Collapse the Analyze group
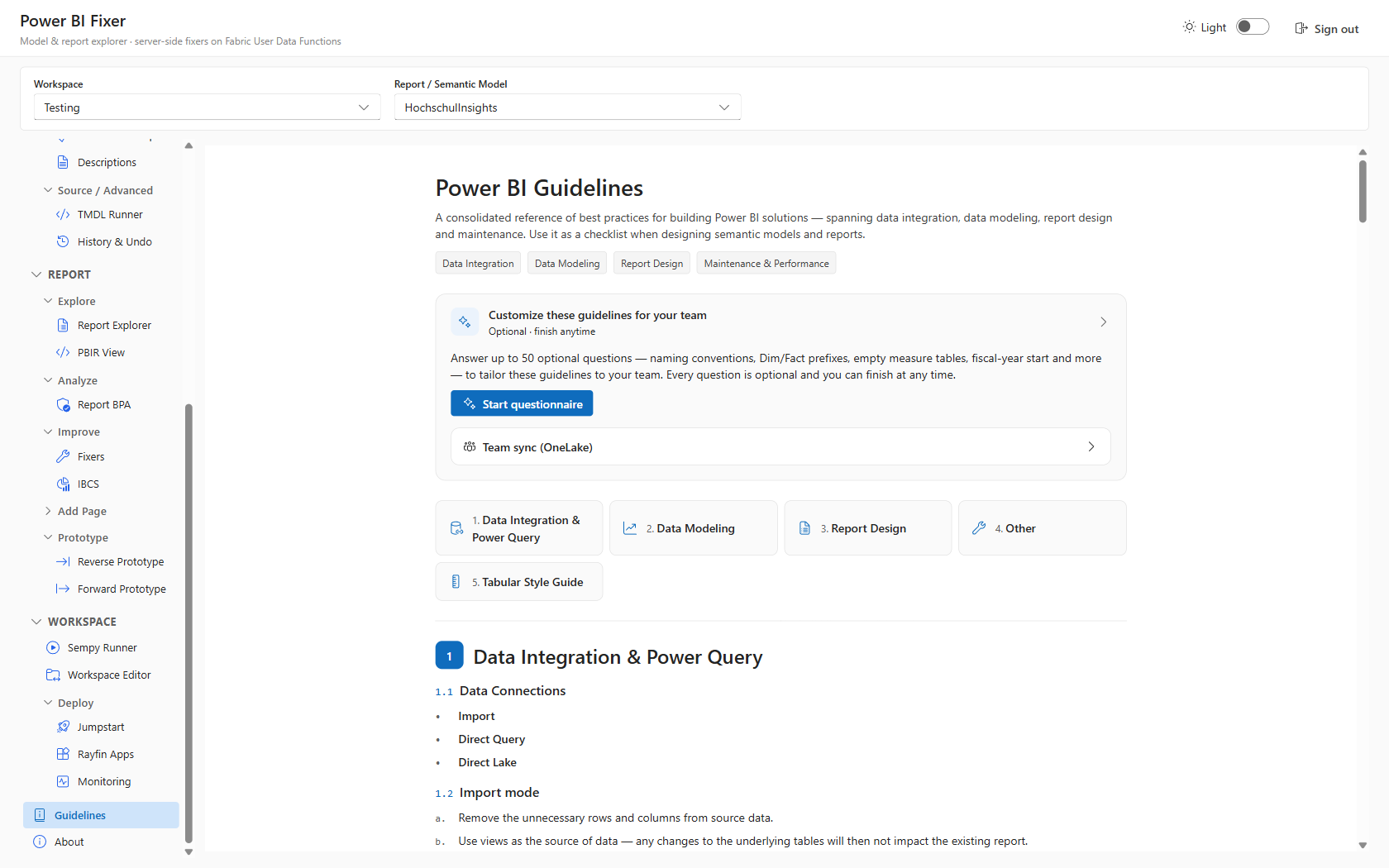1389x868 pixels. (48, 380)
